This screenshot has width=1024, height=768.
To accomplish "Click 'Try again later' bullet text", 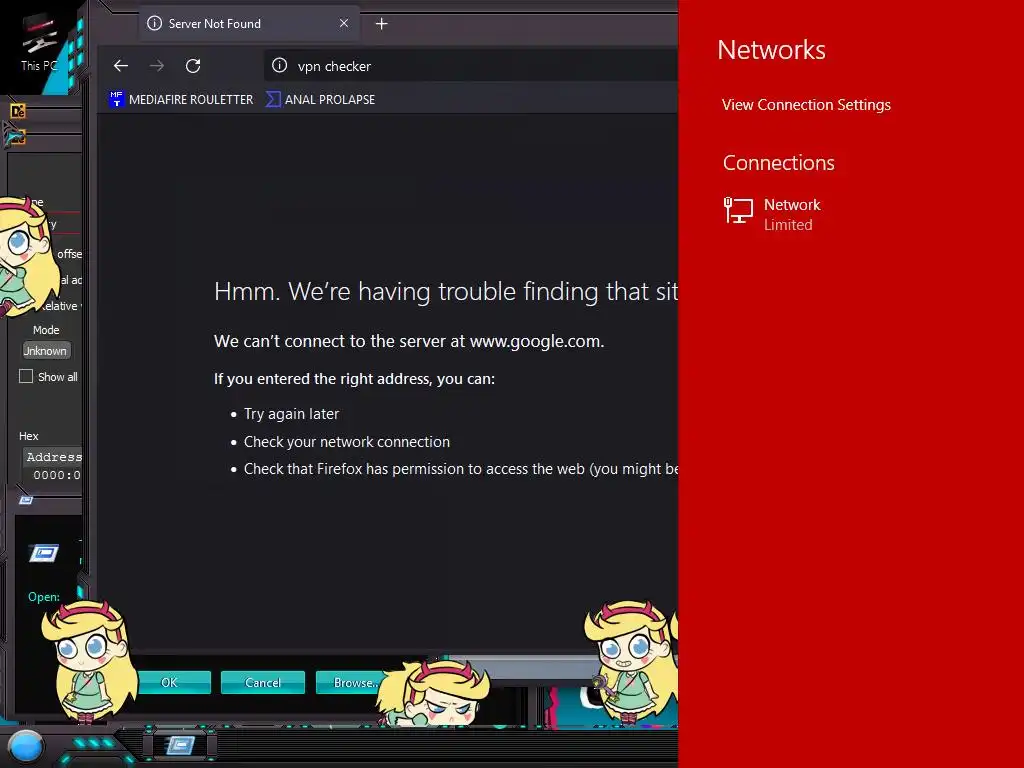I will (x=291, y=413).
